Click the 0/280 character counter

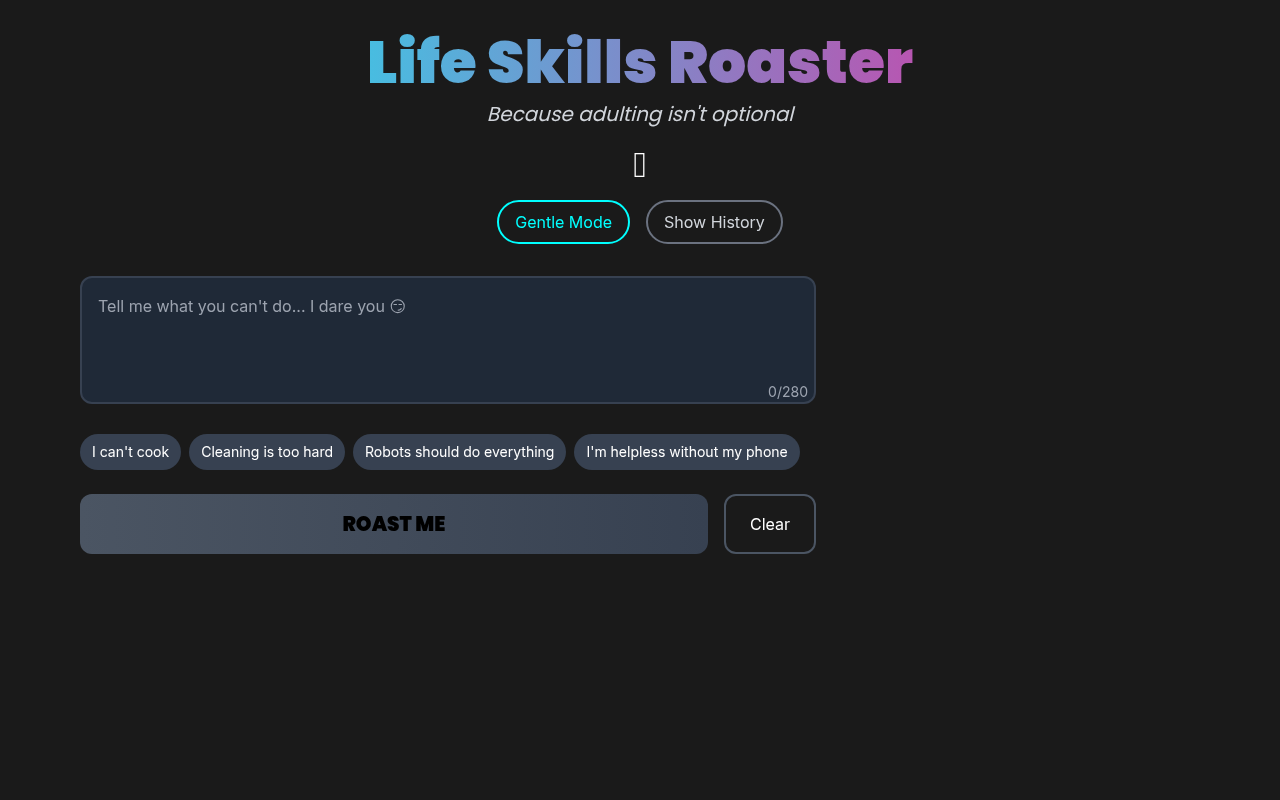787,392
